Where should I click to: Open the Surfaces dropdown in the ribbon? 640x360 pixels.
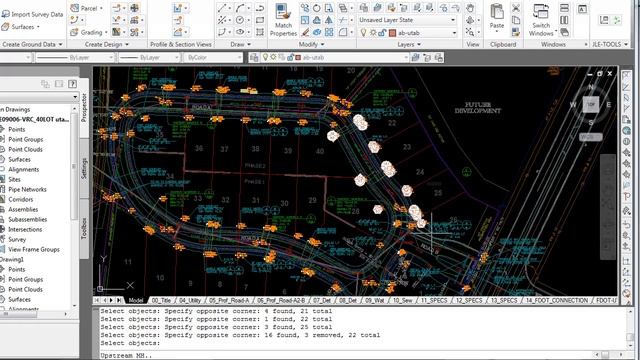pos(21,27)
